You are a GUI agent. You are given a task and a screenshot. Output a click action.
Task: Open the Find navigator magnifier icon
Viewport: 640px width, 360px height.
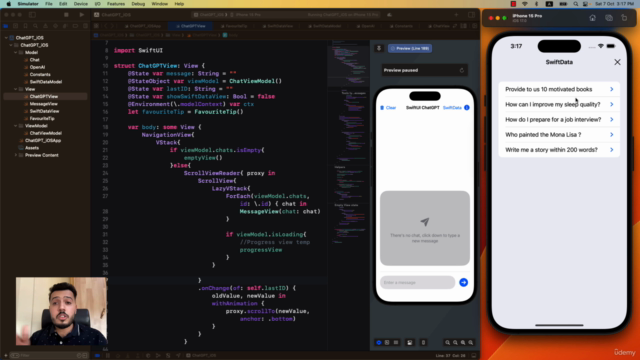[36, 26]
